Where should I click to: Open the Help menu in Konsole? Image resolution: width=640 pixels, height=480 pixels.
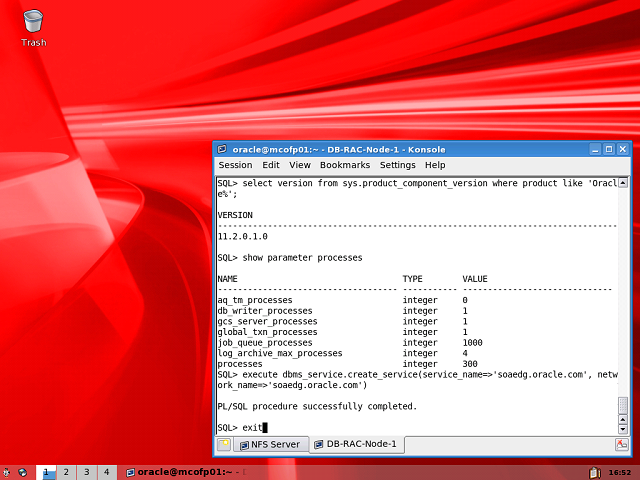(x=435, y=165)
